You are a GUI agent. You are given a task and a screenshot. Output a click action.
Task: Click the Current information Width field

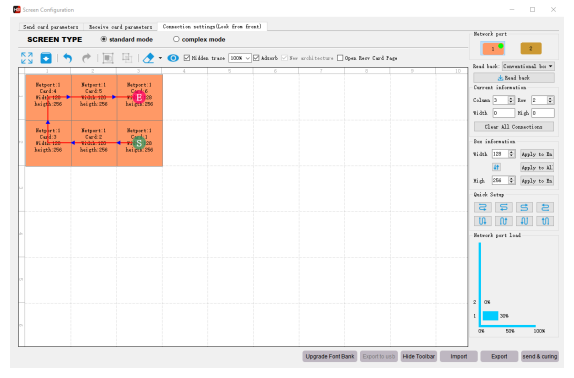coord(504,113)
